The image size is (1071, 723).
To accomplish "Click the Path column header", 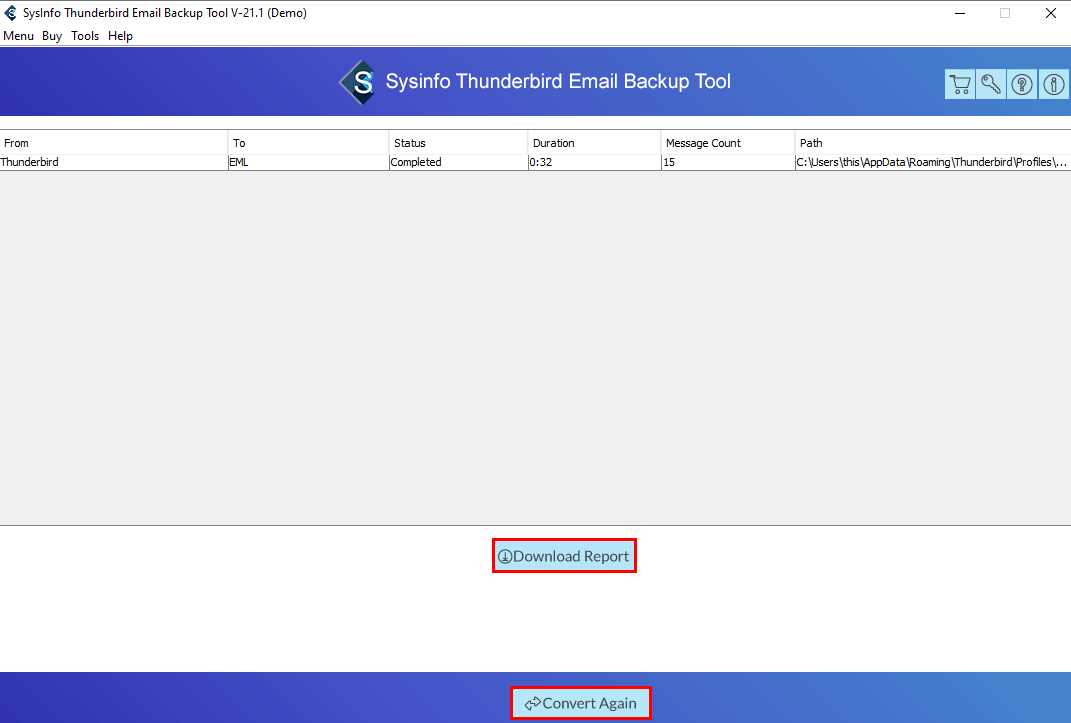I will (933, 143).
